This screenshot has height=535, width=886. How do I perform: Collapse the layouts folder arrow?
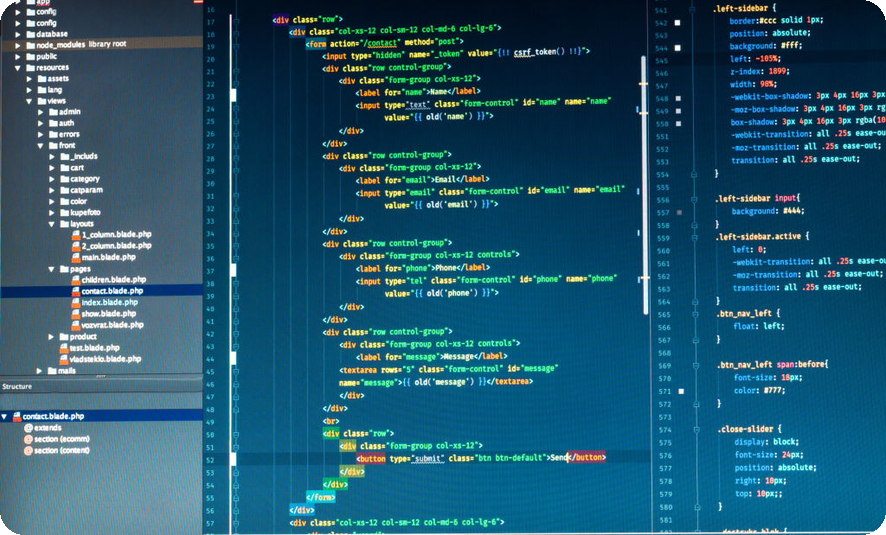51,224
